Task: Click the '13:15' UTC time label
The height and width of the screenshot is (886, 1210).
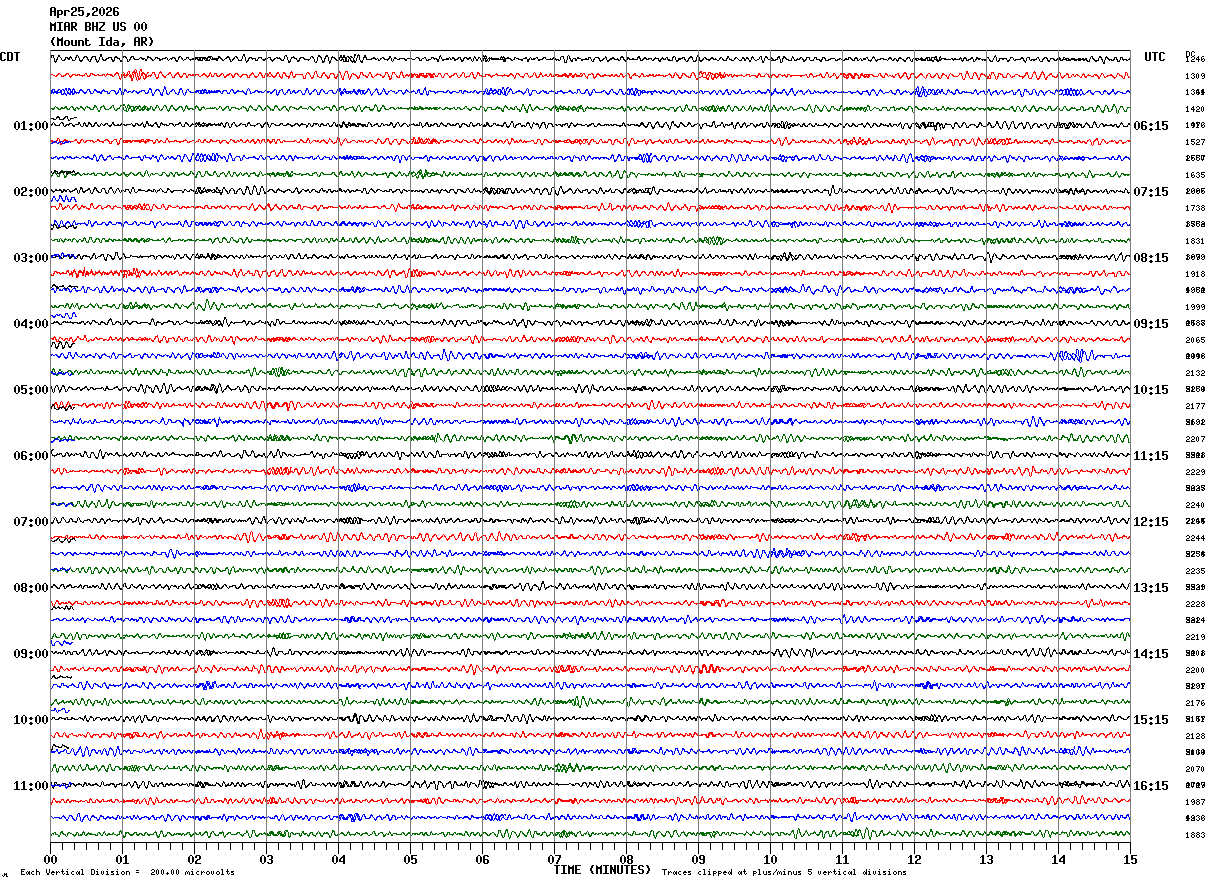Action: [1150, 588]
